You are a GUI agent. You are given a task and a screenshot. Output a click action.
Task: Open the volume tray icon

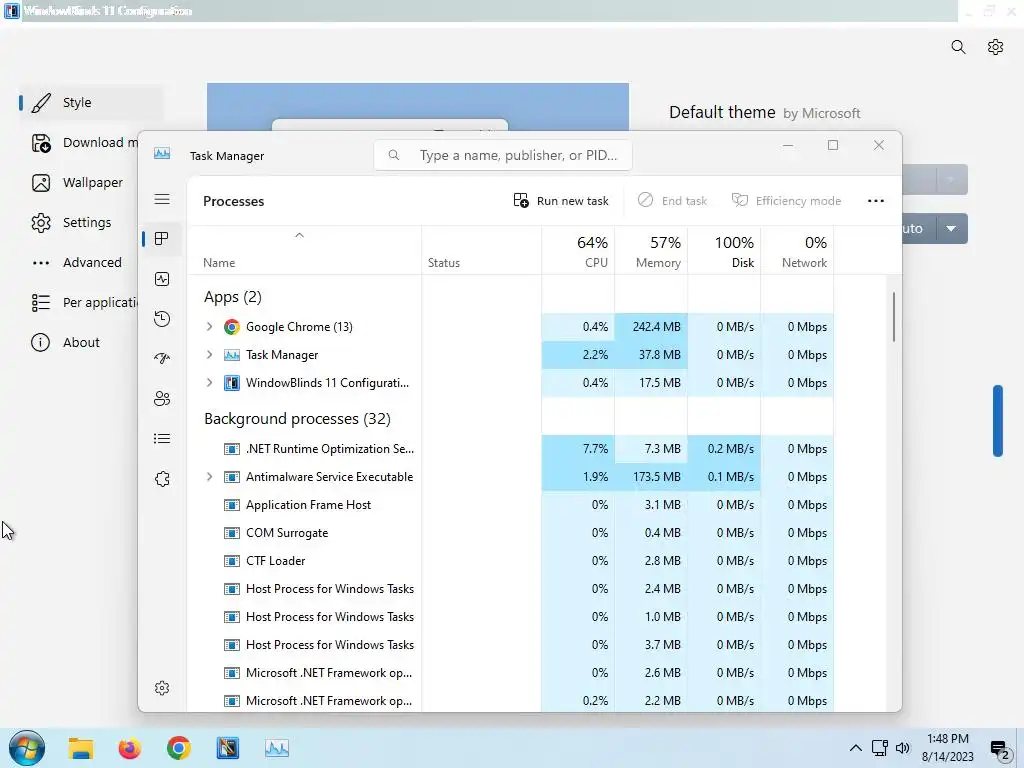903,748
